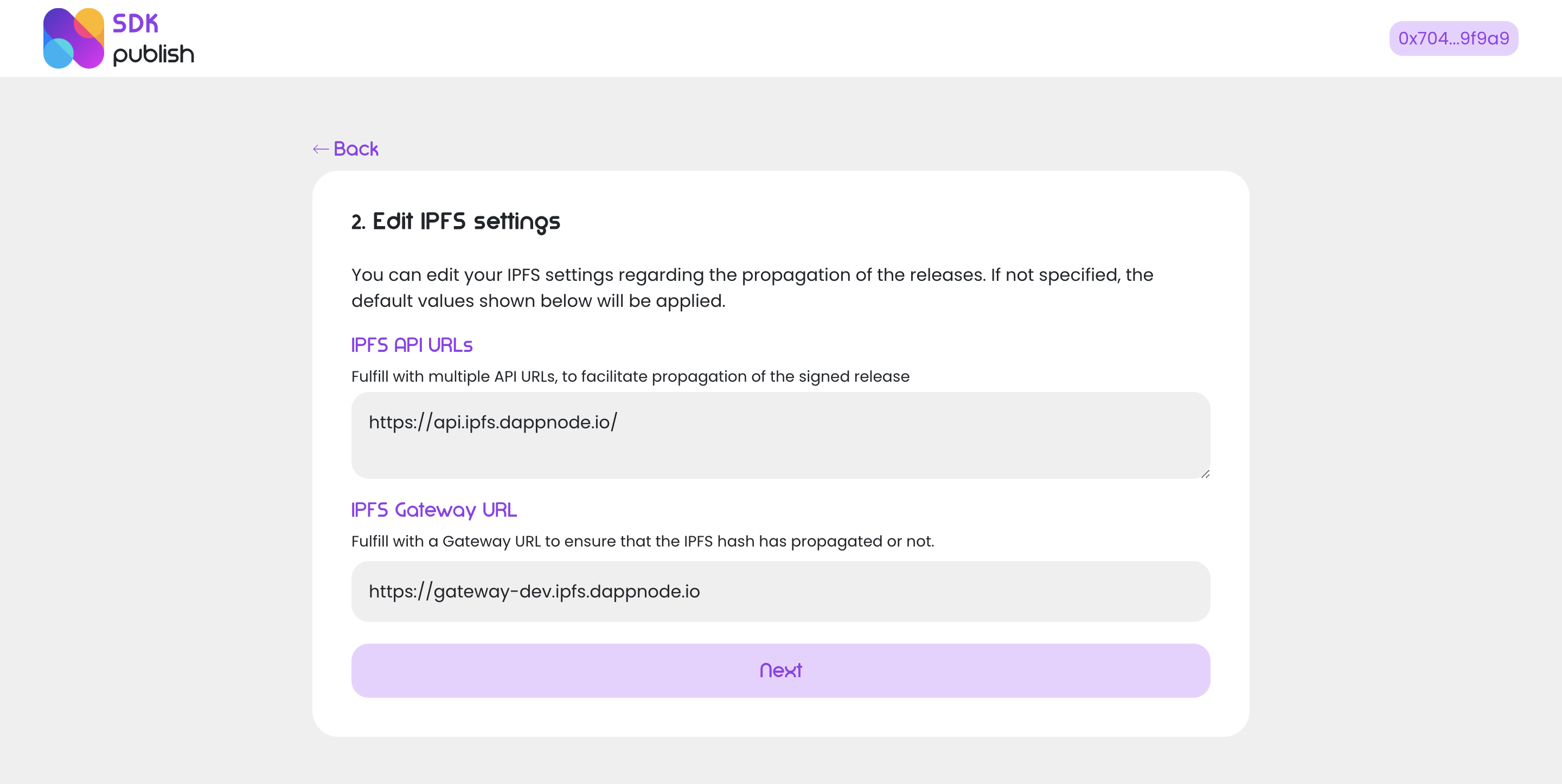Click the "publish" wordmark in header
This screenshot has width=1562, height=784.
[153, 54]
